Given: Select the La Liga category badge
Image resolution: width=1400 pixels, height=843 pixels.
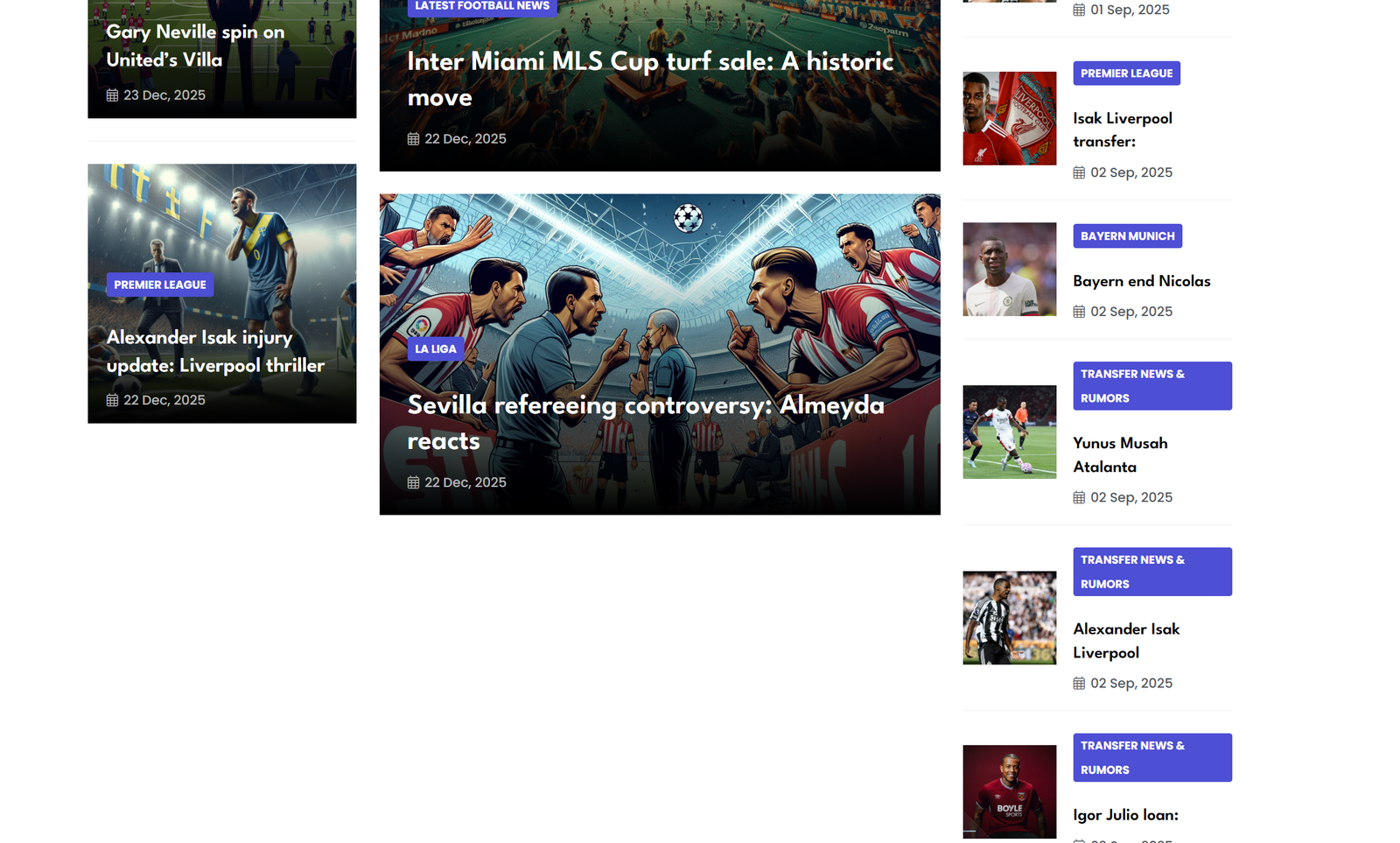Looking at the screenshot, I should tap(436, 349).
